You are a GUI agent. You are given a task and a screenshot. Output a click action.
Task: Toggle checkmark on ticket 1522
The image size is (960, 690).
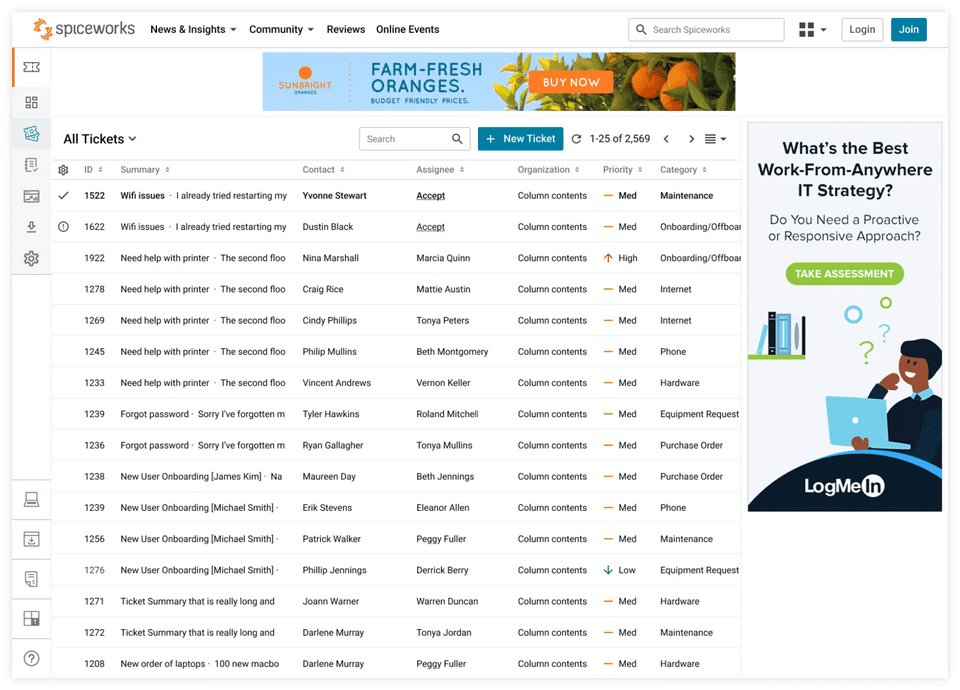(63, 196)
